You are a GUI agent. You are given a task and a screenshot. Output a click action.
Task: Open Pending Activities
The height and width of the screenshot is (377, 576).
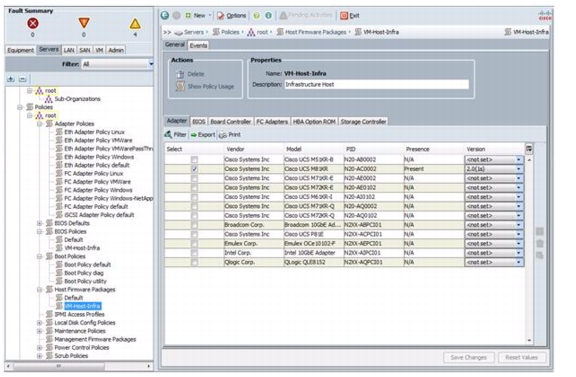click(x=306, y=15)
